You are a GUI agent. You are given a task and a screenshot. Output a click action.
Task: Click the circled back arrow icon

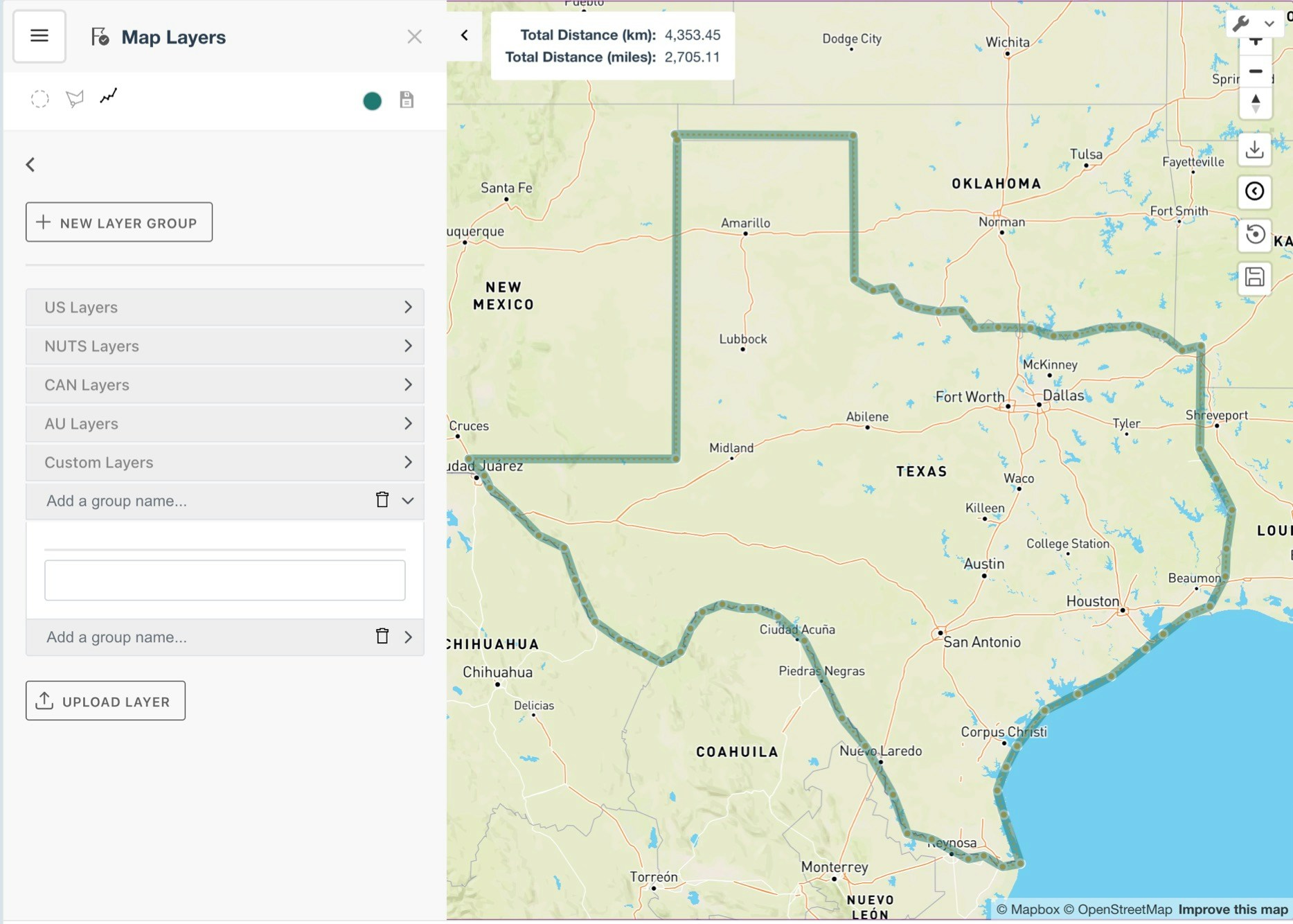tap(1254, 191)
